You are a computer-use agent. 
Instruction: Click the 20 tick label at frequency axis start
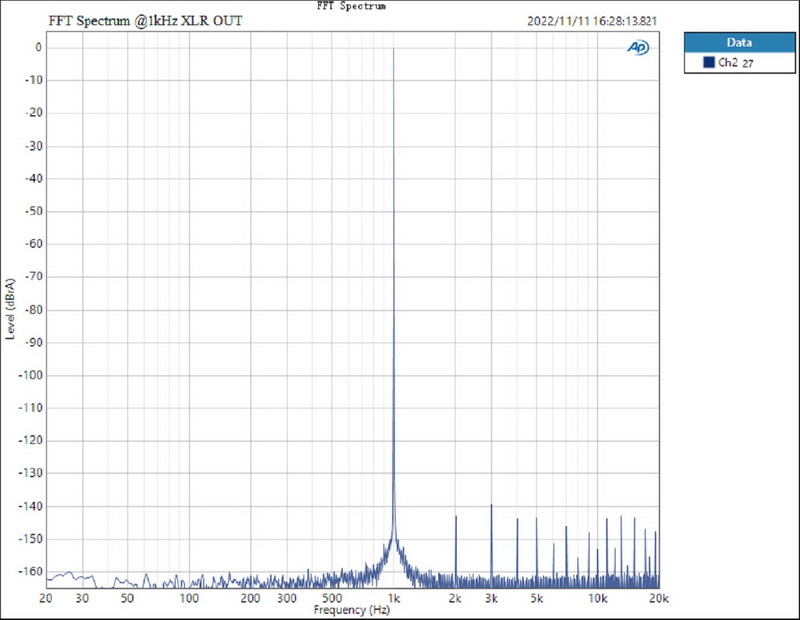pyautogui.click(x=46, y=598)
